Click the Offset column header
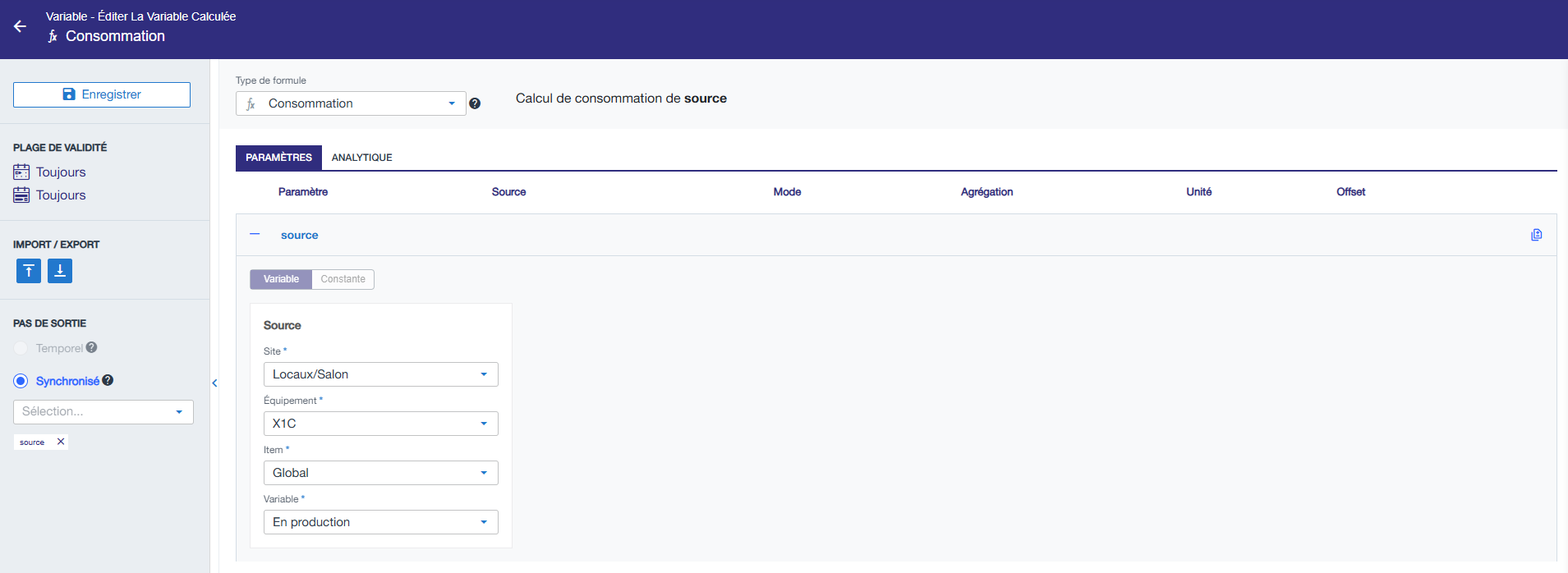This screenshot has width=1568, height=573. 1351,192
